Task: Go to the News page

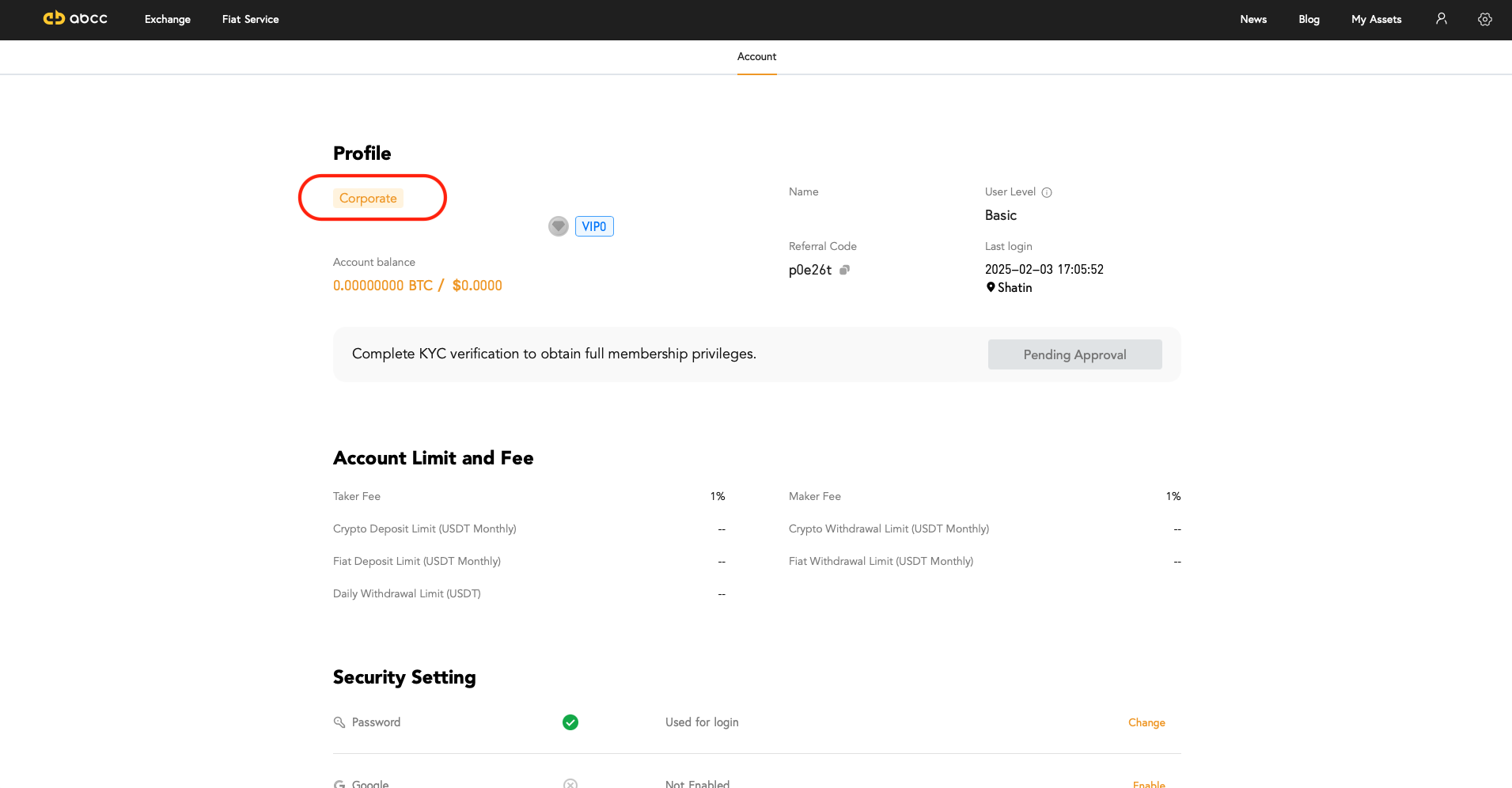Action: coord(1253,19)
